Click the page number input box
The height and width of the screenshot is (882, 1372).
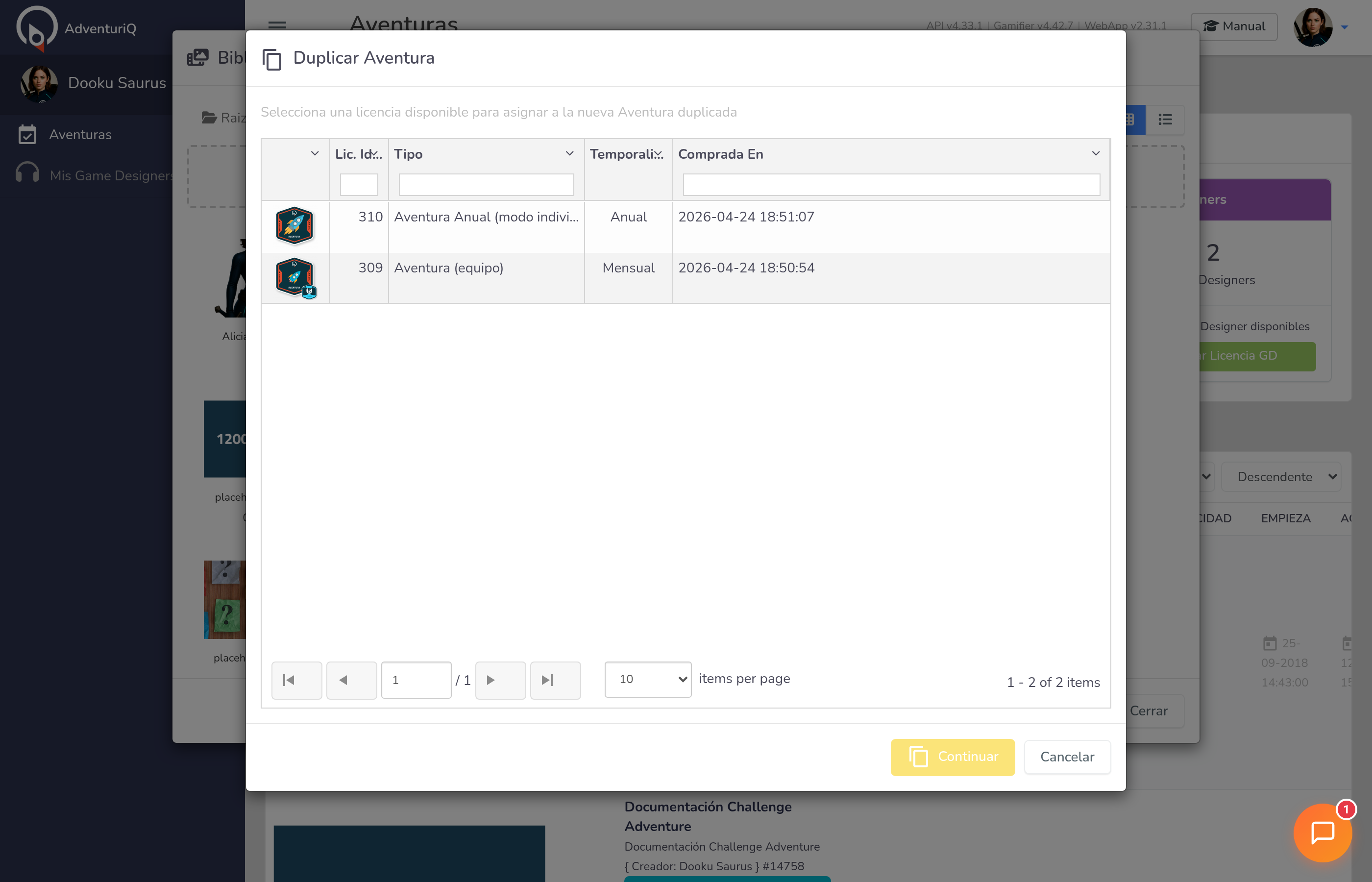coord(416,680)
